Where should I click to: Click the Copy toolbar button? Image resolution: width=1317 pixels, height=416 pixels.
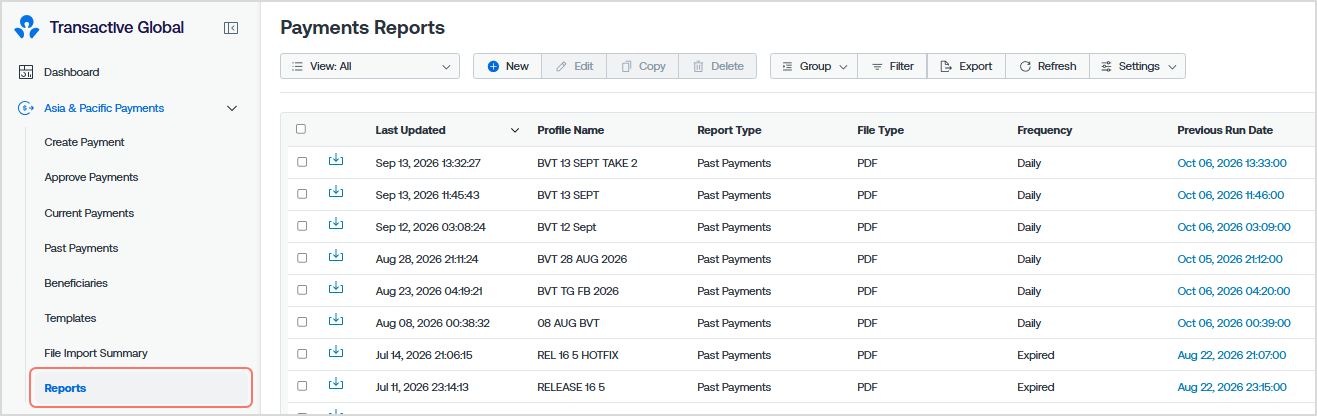point(643,66)
